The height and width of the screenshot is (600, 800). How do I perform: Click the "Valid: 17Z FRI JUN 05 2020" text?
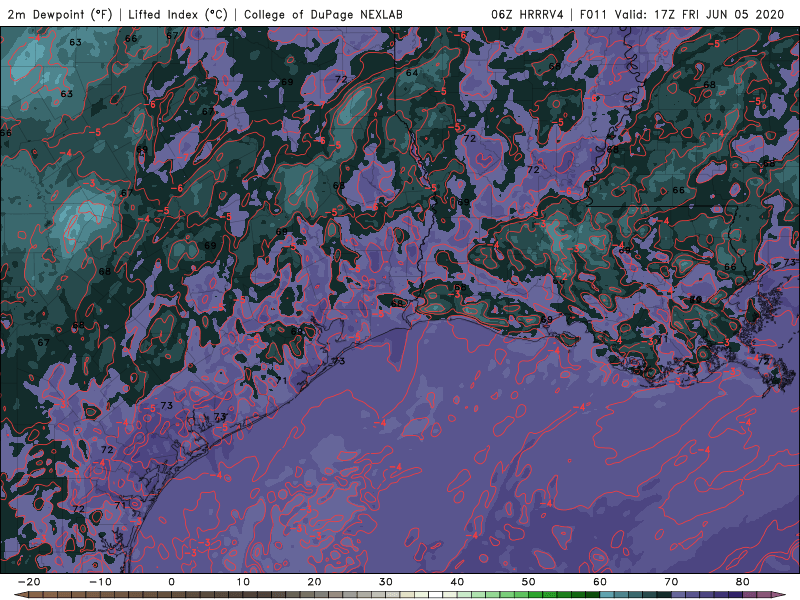pyautogui.click(x=699, y=14)
